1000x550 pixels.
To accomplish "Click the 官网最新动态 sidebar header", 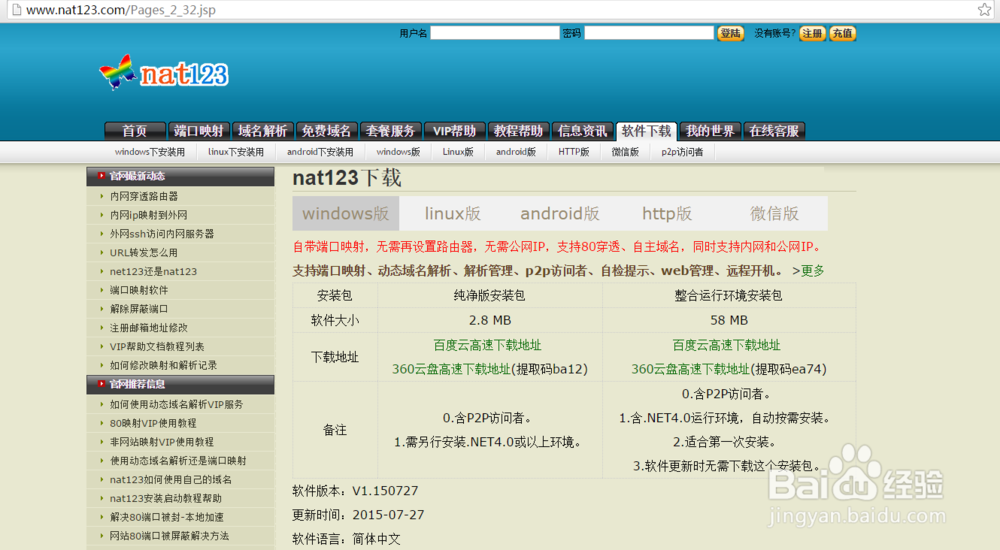I will pos(180,176).
